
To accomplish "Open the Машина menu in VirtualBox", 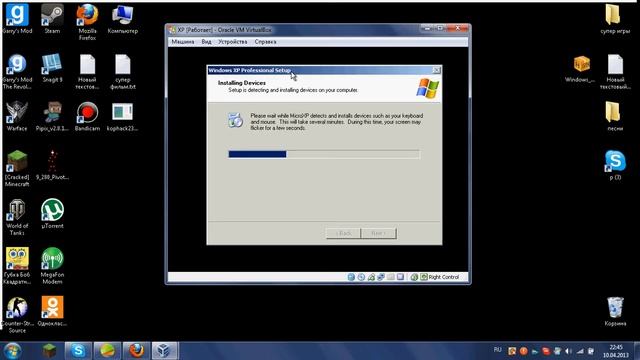I will [x=182, y=42].
